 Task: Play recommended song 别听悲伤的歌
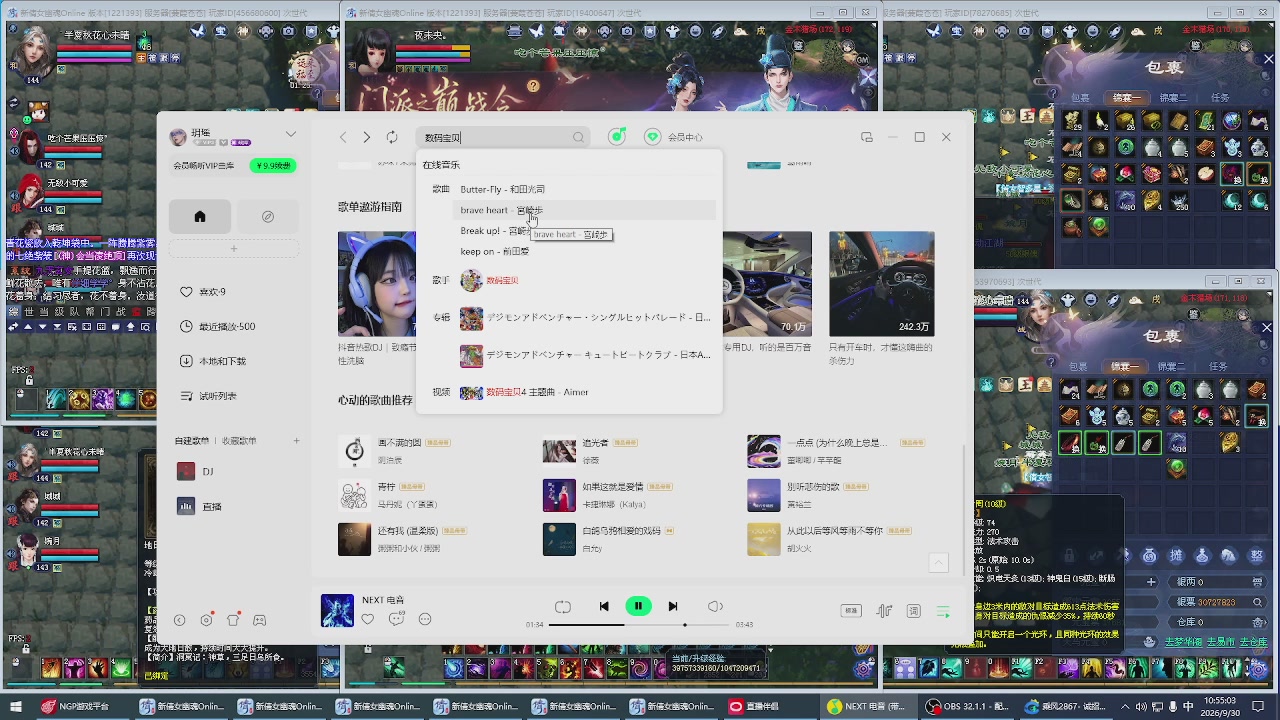pos(813,487)
